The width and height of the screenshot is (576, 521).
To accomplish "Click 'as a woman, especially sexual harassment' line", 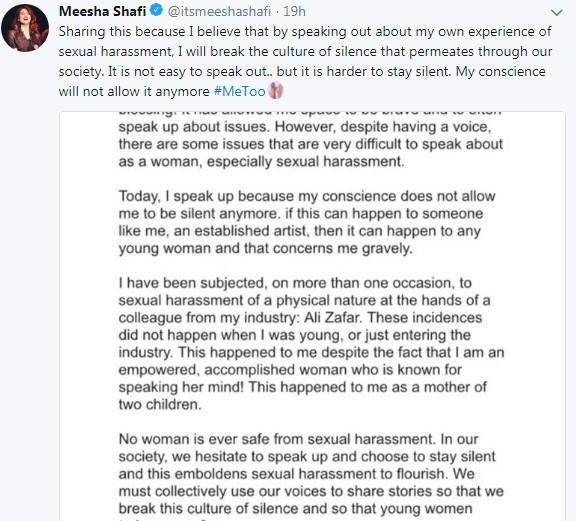I will tap(261, 162).
